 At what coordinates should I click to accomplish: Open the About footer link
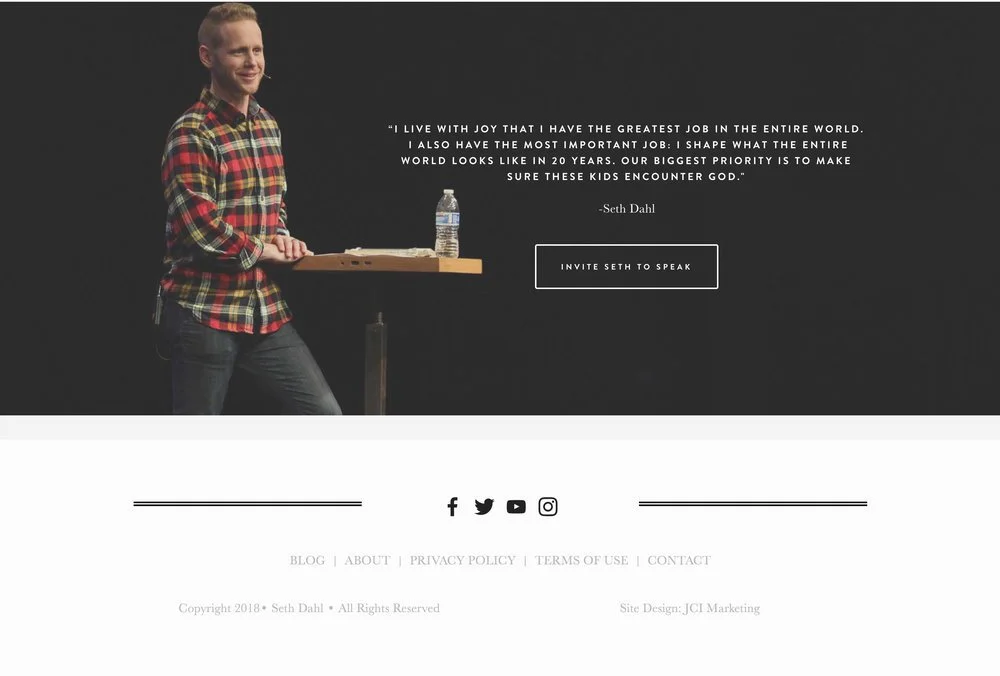(x=367, y=561)
